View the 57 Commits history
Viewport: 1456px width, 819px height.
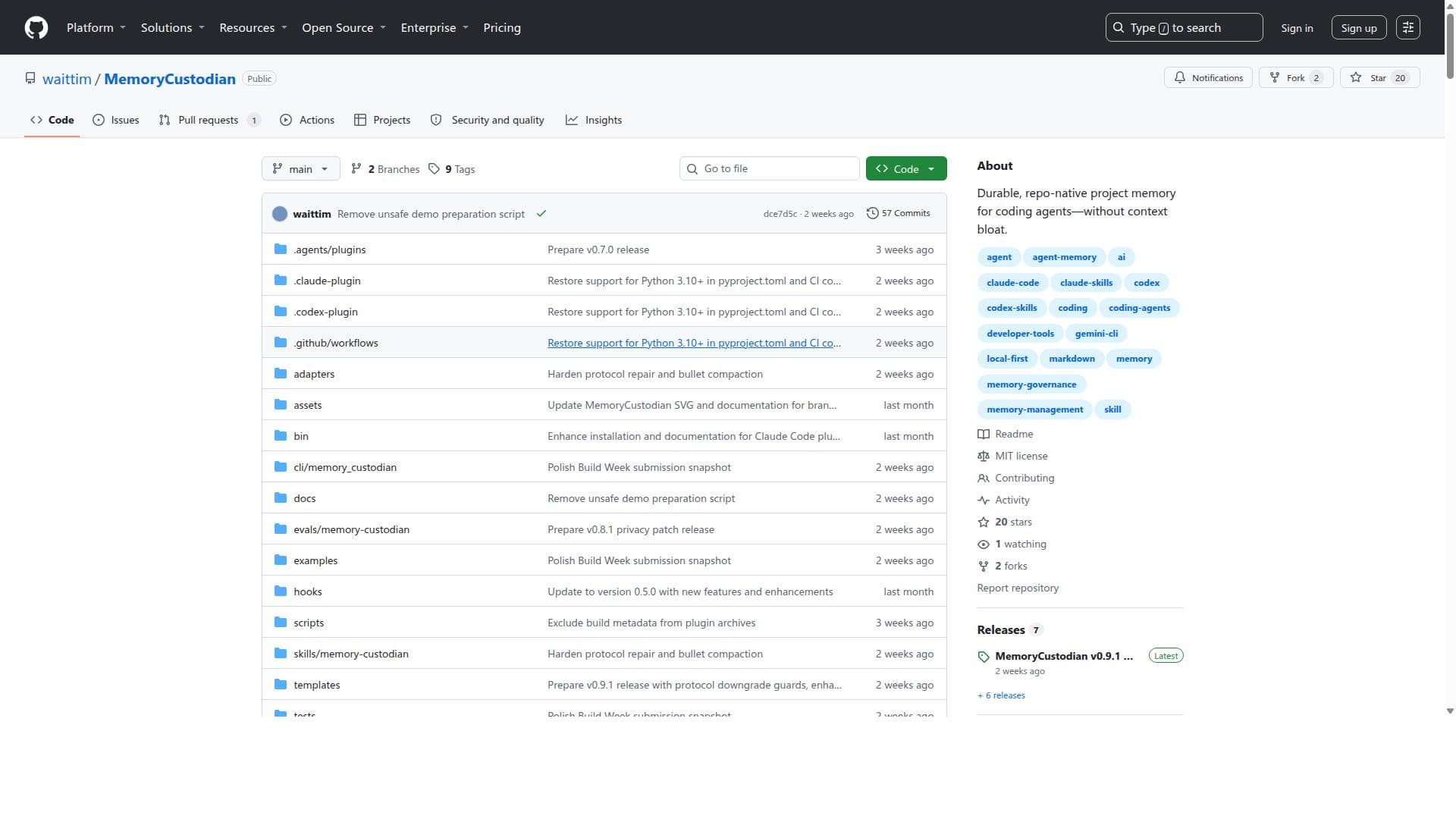(898, 213)
